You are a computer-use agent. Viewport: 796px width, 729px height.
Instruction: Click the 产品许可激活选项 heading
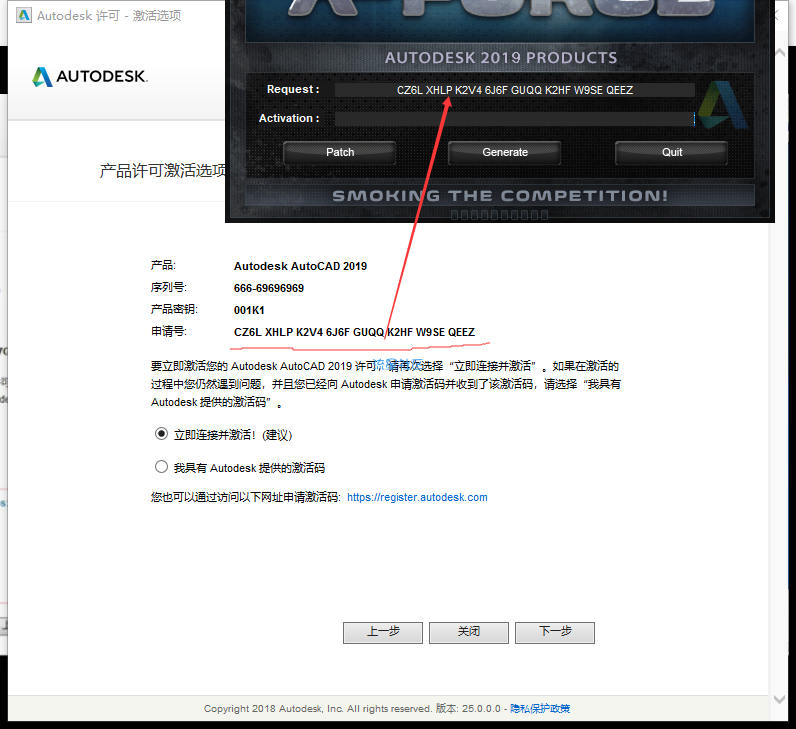(x=163, y=171)
